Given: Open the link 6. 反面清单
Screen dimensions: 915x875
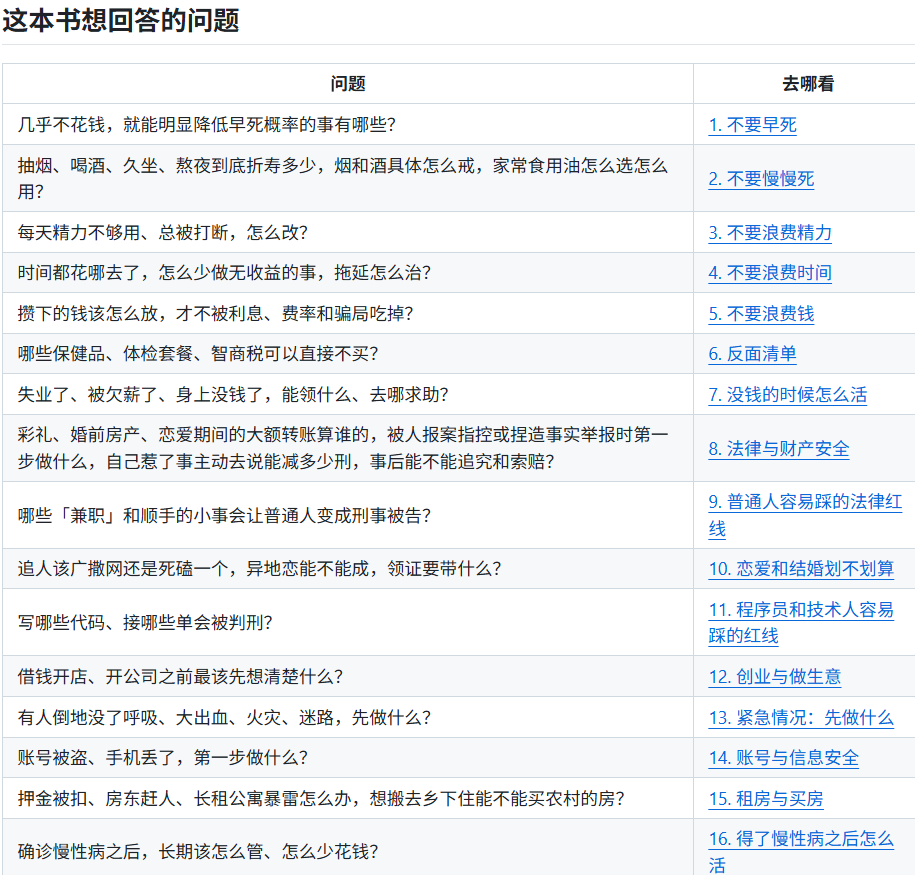Looking at the screenshot, I should pos(752,354).
